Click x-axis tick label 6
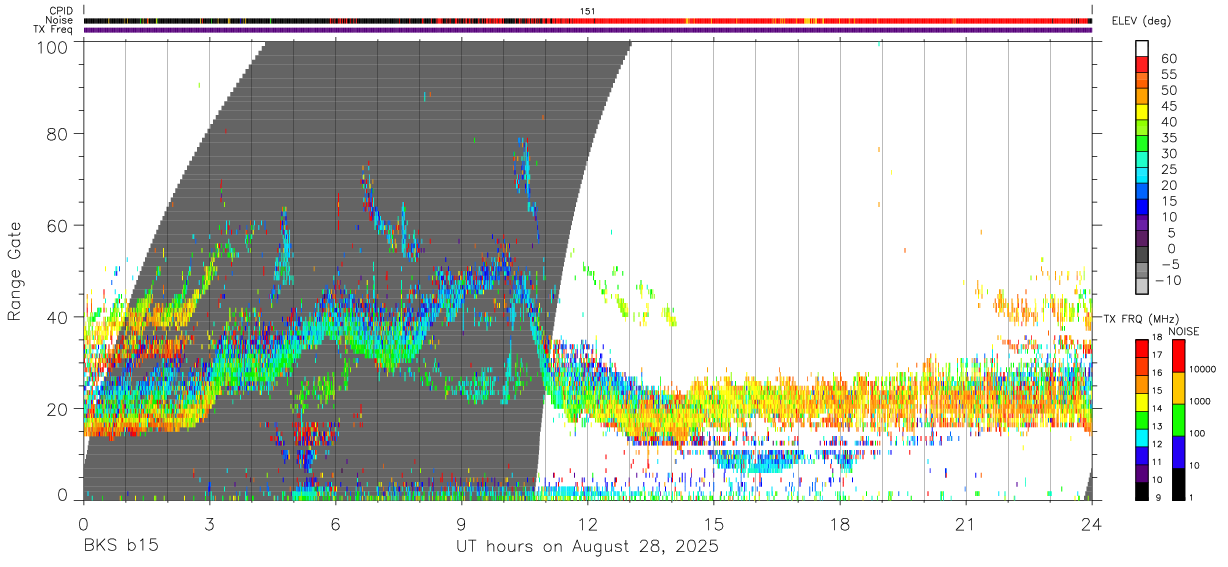1228x567 pixels. [335, 525]
